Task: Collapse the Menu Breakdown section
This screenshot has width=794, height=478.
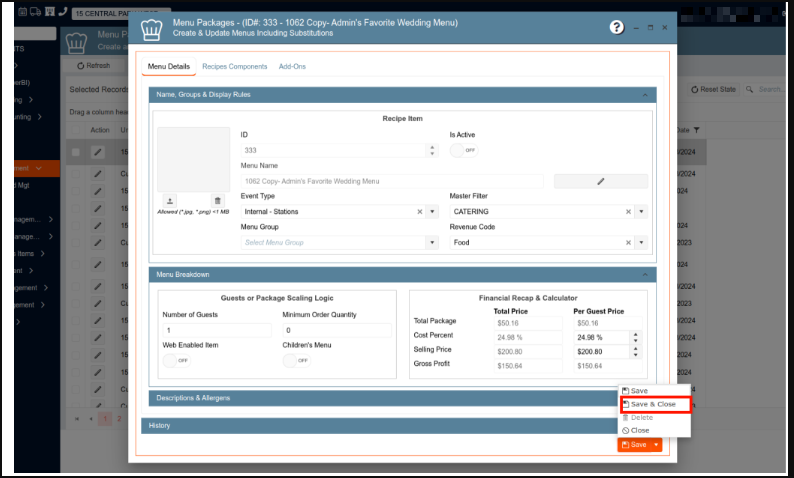Action: [644, 273]
